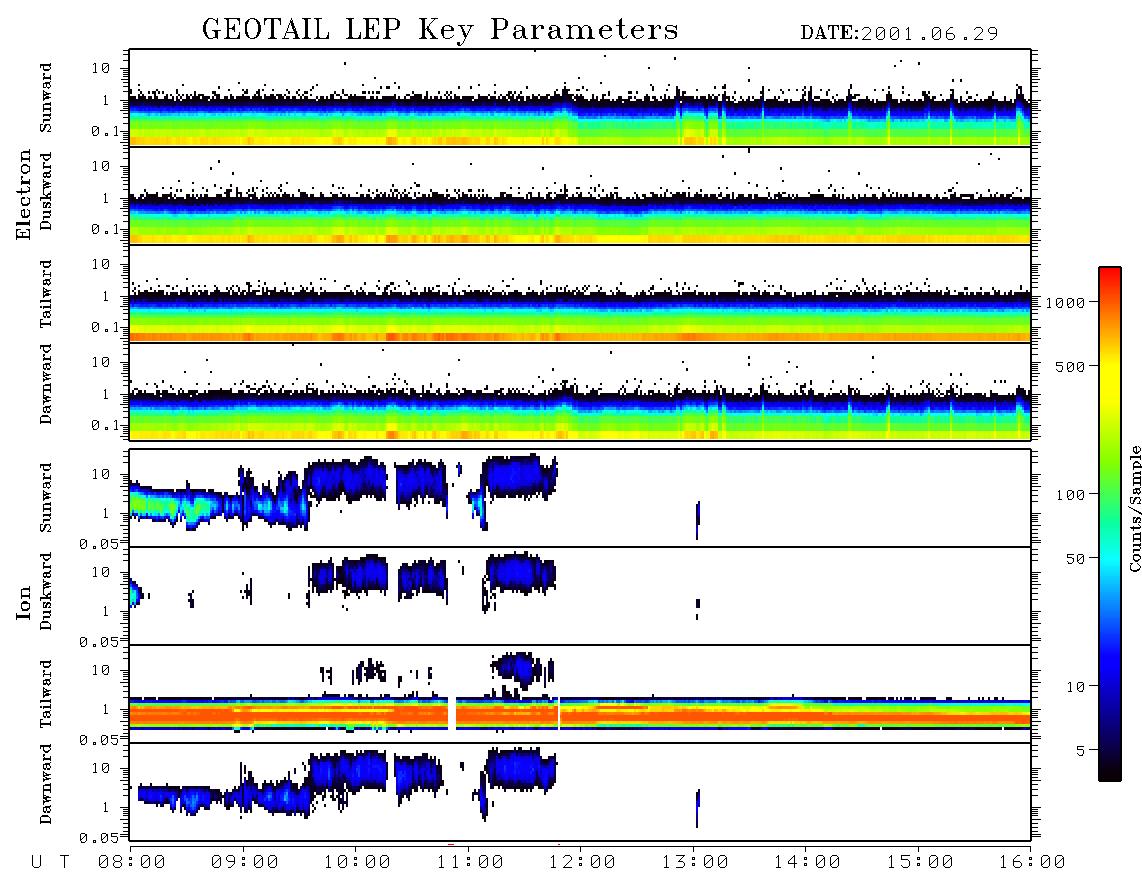Click the colorbar tick value 1000

1066,302
